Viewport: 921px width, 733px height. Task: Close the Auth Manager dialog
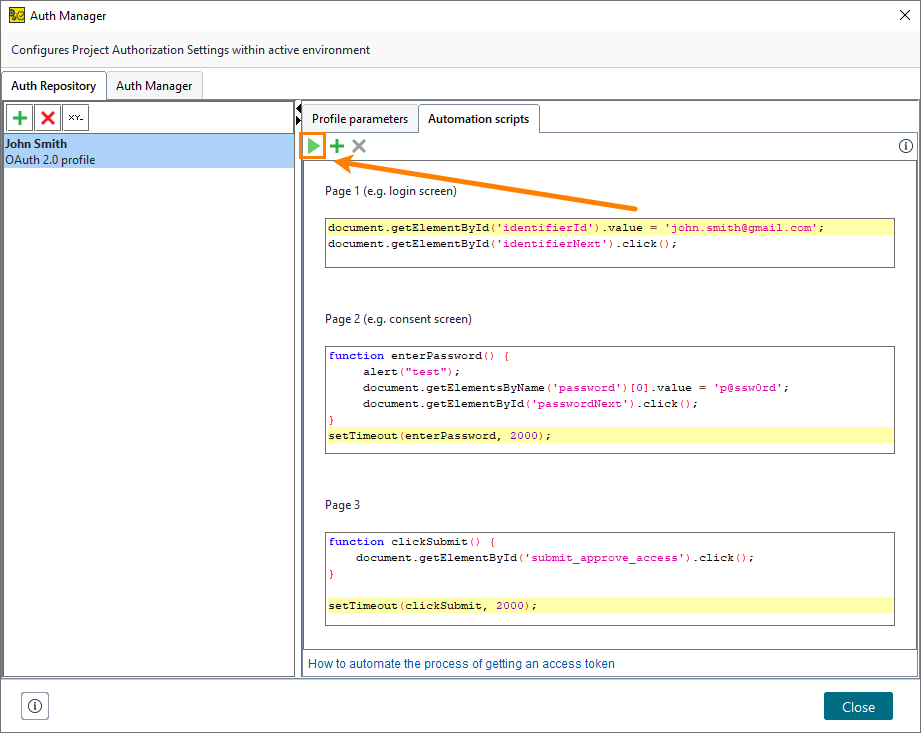(x=857, y=706)
